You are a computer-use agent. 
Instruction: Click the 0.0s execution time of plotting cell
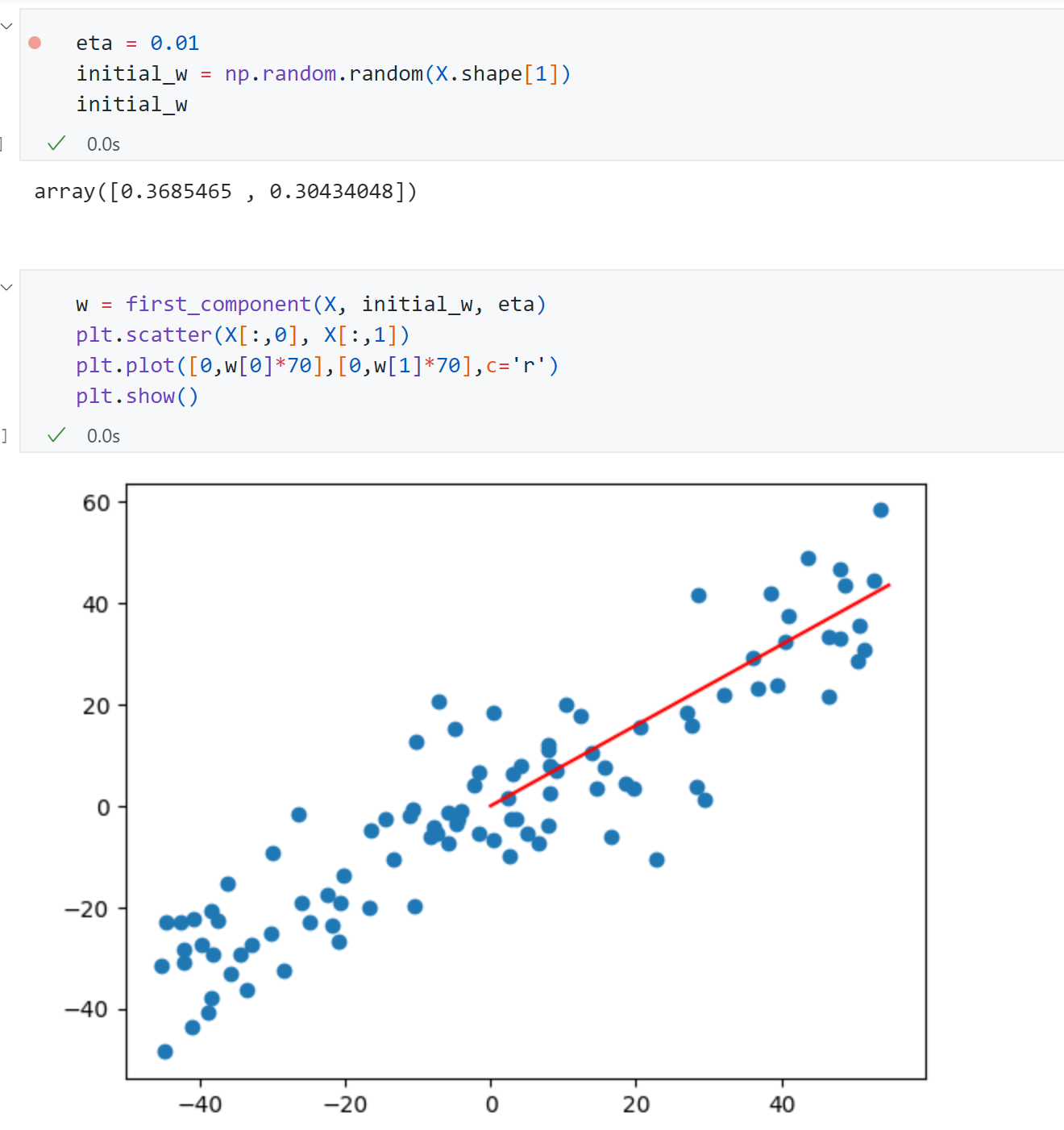click(x=103, y=436)
